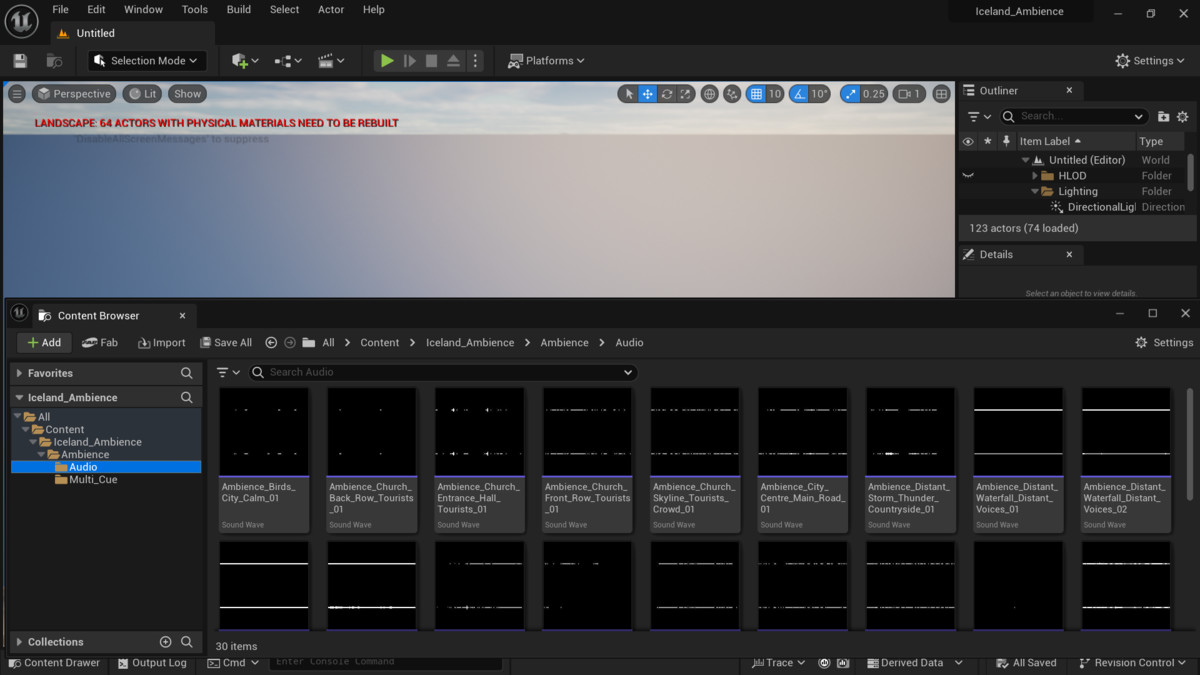Click the Play button in the toolbar
Screen dimensions: 1200x675
click(x=386, y=61)
